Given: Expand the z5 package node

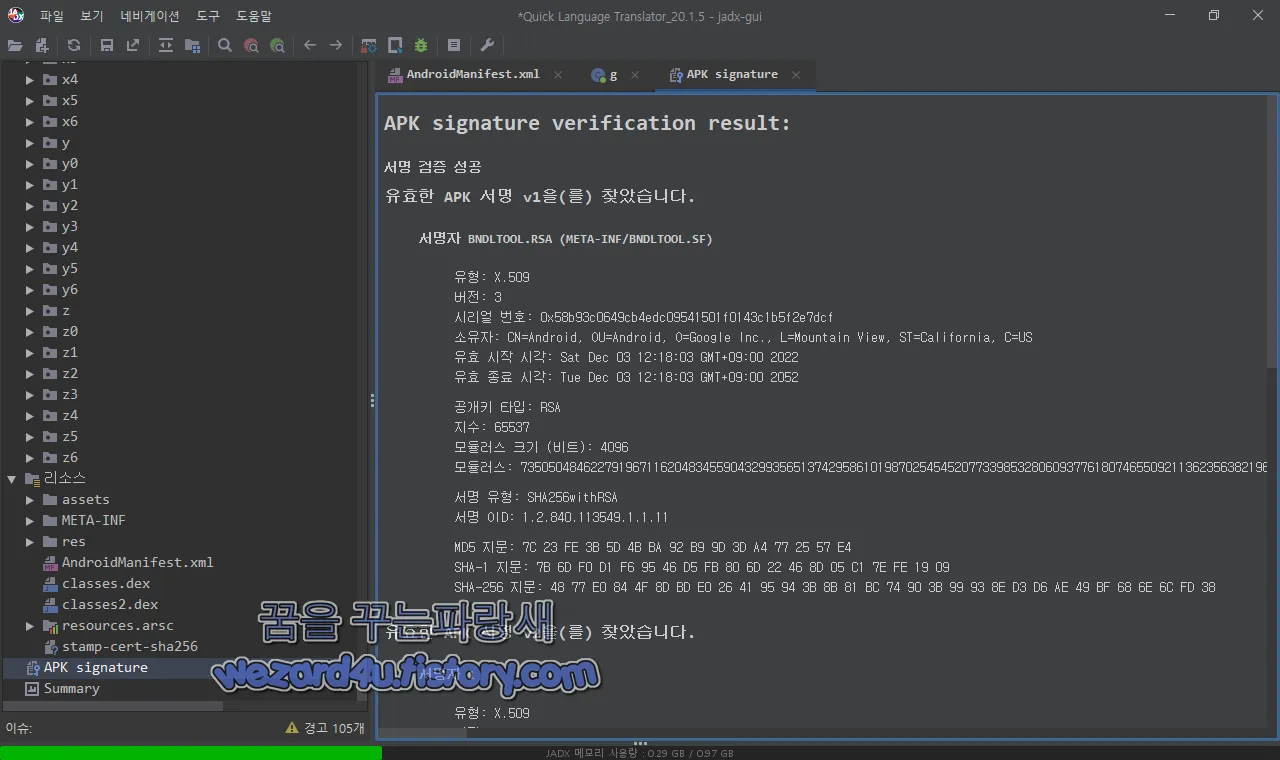Looking at the screenshot, I should pos(30,436).
